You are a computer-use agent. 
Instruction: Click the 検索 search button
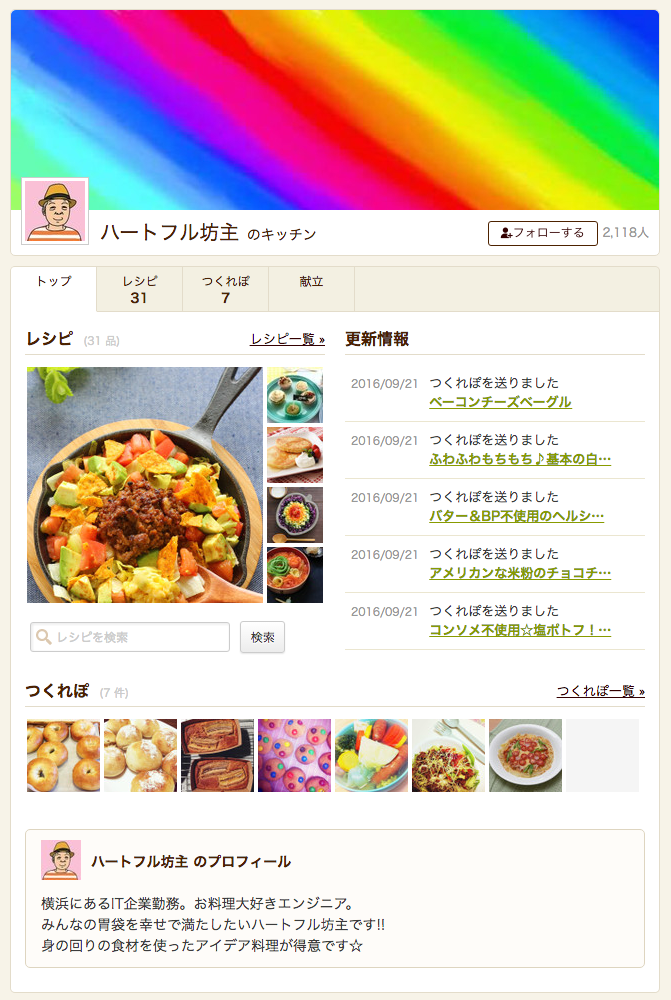click(x=262, y=637)
